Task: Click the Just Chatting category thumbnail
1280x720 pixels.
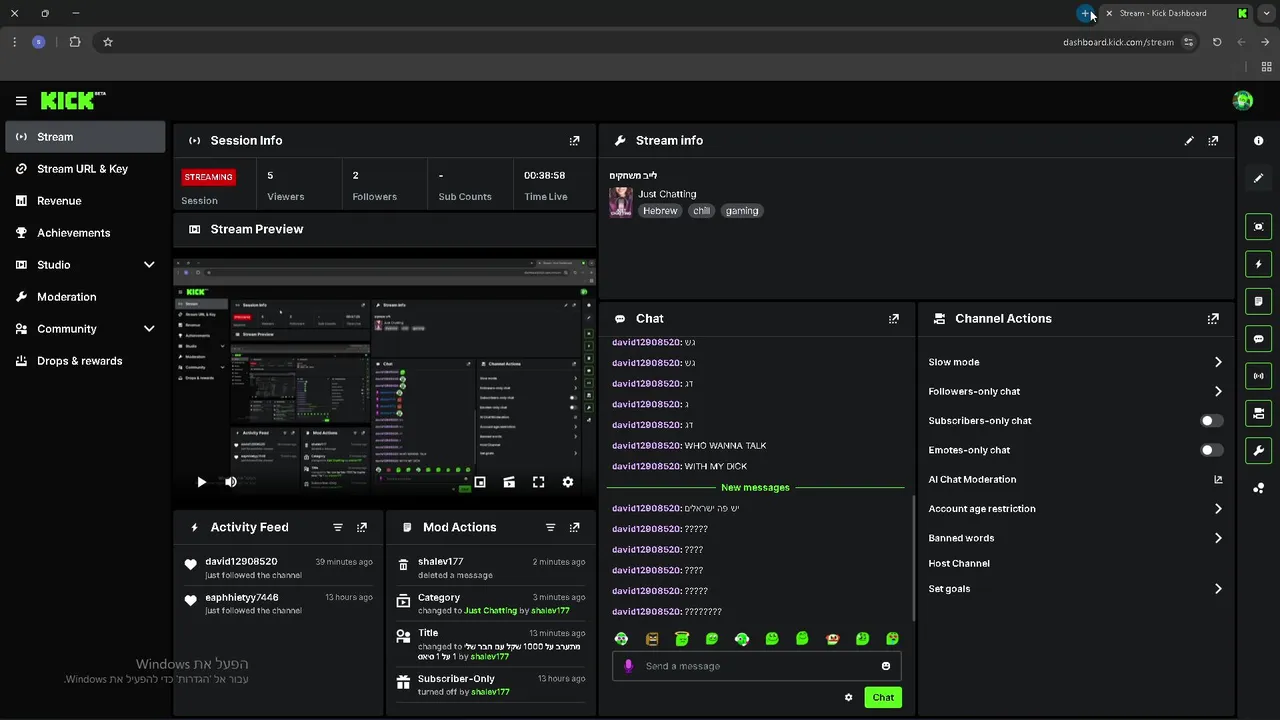Action: pos(621,202)
